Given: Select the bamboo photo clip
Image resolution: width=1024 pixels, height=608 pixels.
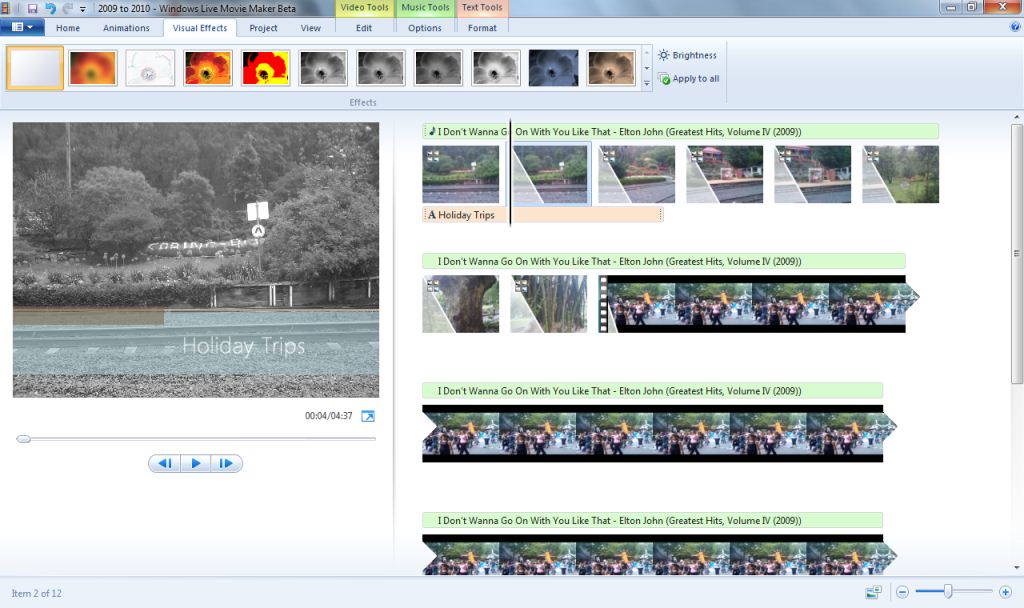Looking at the screenshot, I should coord(549,304).
